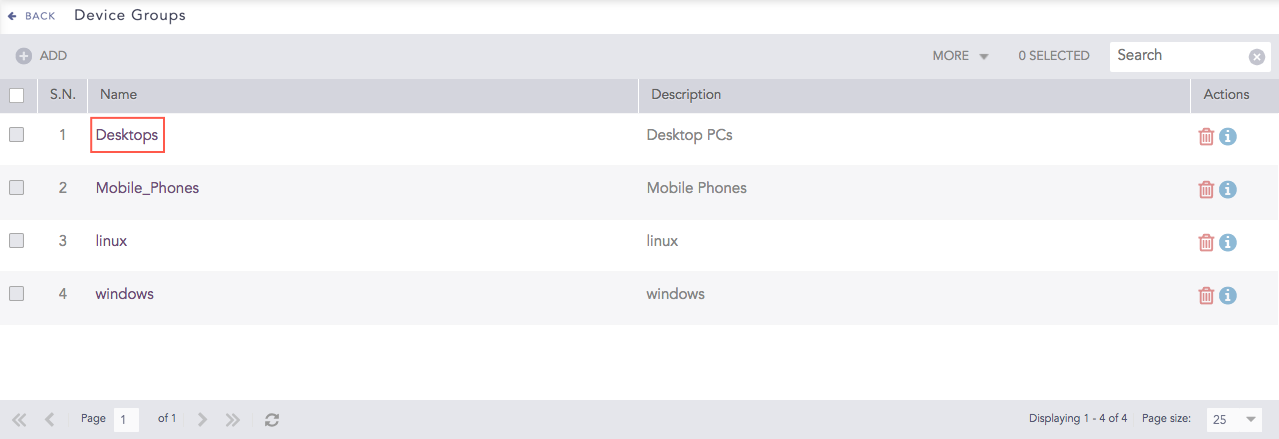Open the linux device group name
Viewport: 1279px width, 439px height.
pyautogui.click(x=111, y=241)
